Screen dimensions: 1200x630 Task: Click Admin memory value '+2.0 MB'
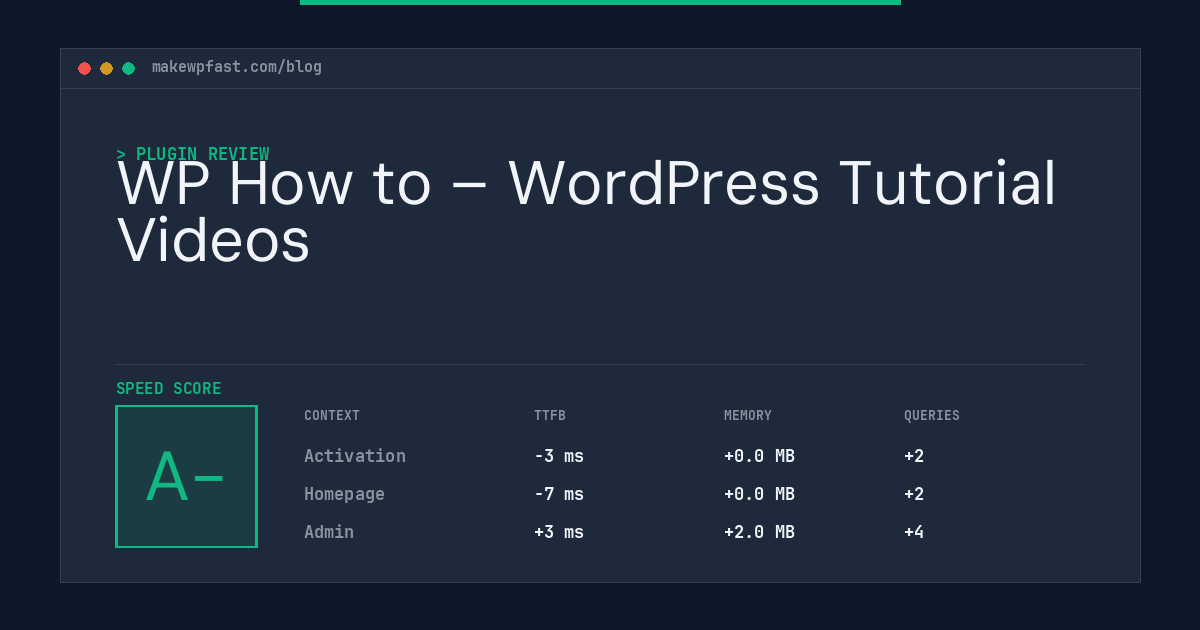759,532
